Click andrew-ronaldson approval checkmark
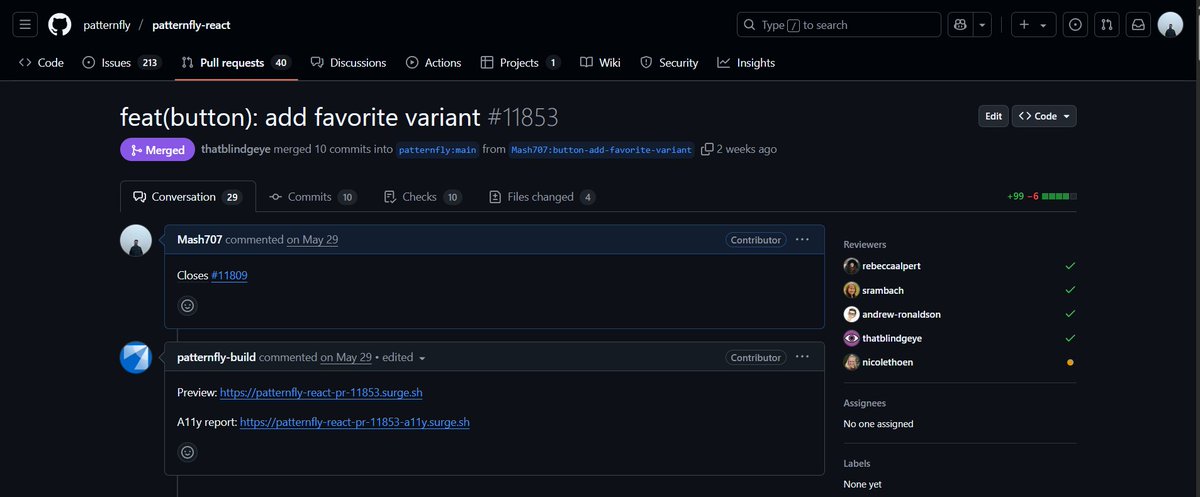This screenshot has width=1200, height=497. 1070,314
